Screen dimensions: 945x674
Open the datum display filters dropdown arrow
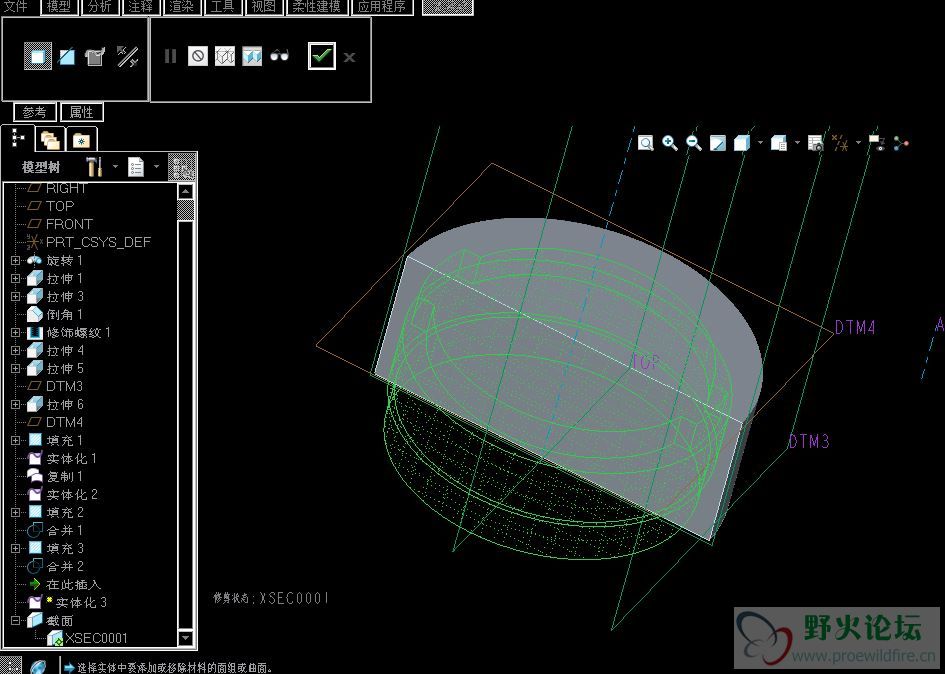858,143
